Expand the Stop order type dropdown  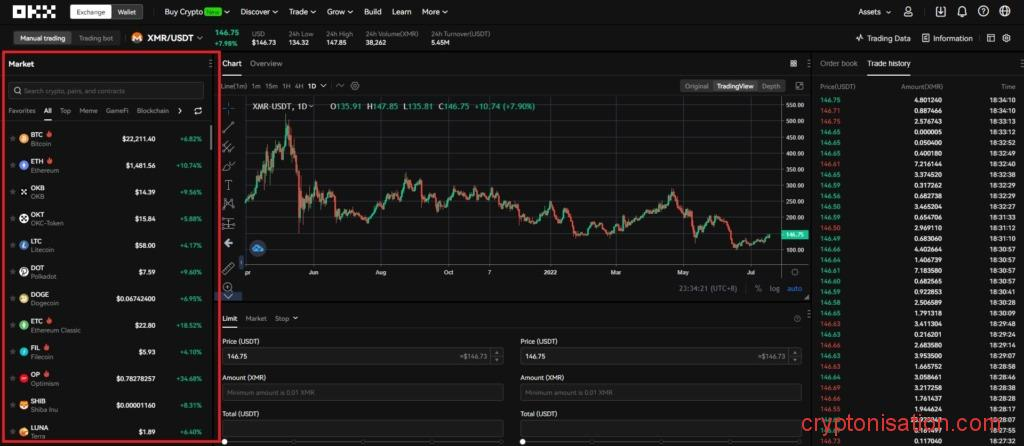point(286,318)
